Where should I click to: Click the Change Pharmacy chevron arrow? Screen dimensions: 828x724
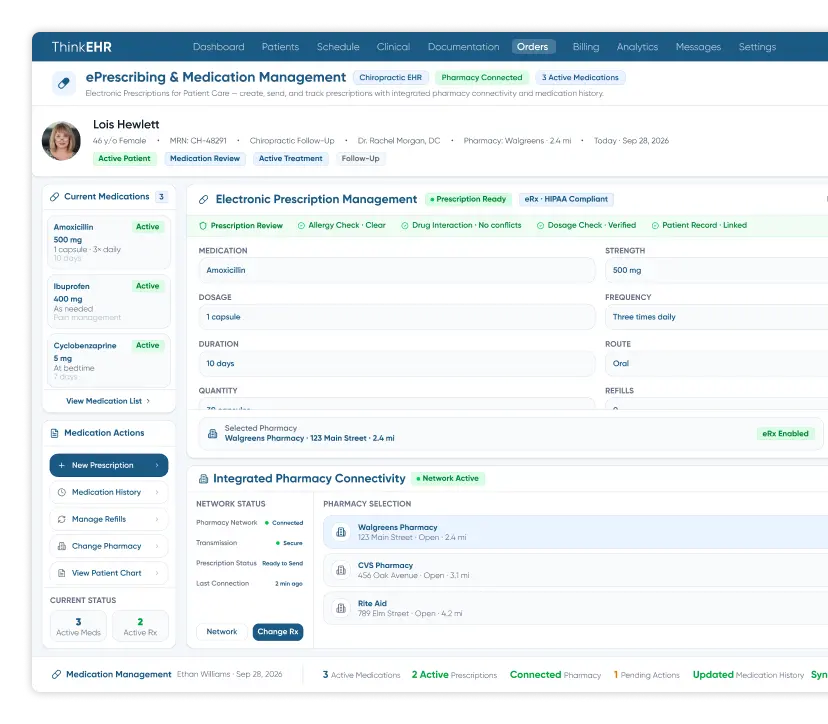(x=157, y=546)
